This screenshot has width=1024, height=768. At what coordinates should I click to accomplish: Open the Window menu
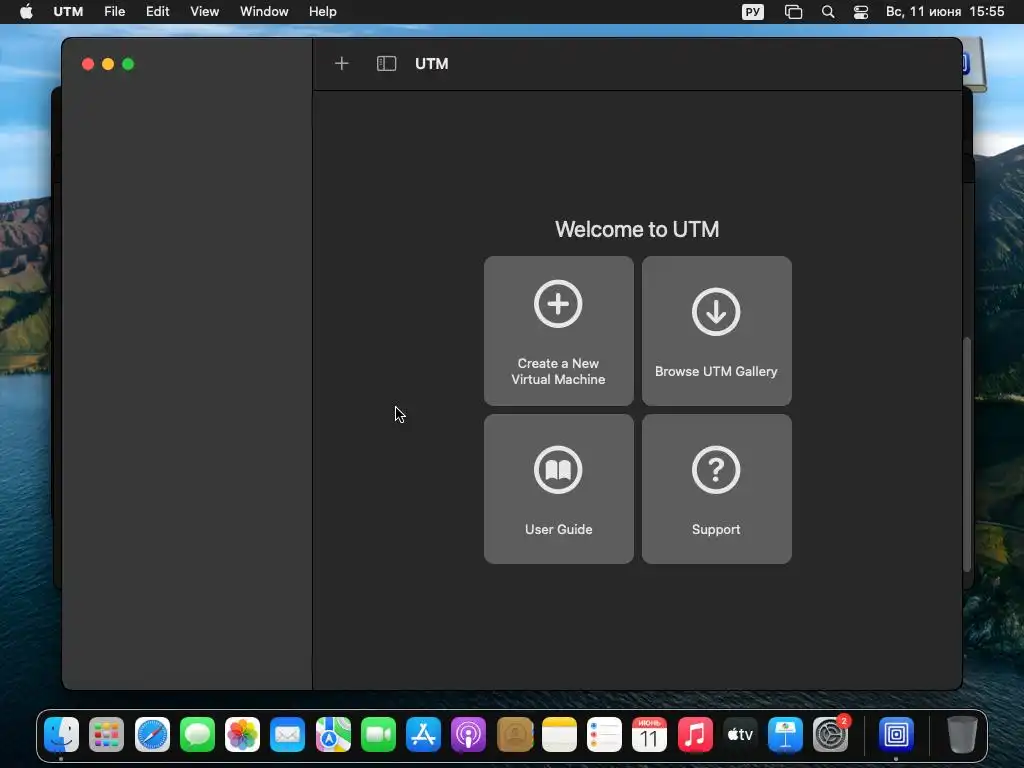264,12
